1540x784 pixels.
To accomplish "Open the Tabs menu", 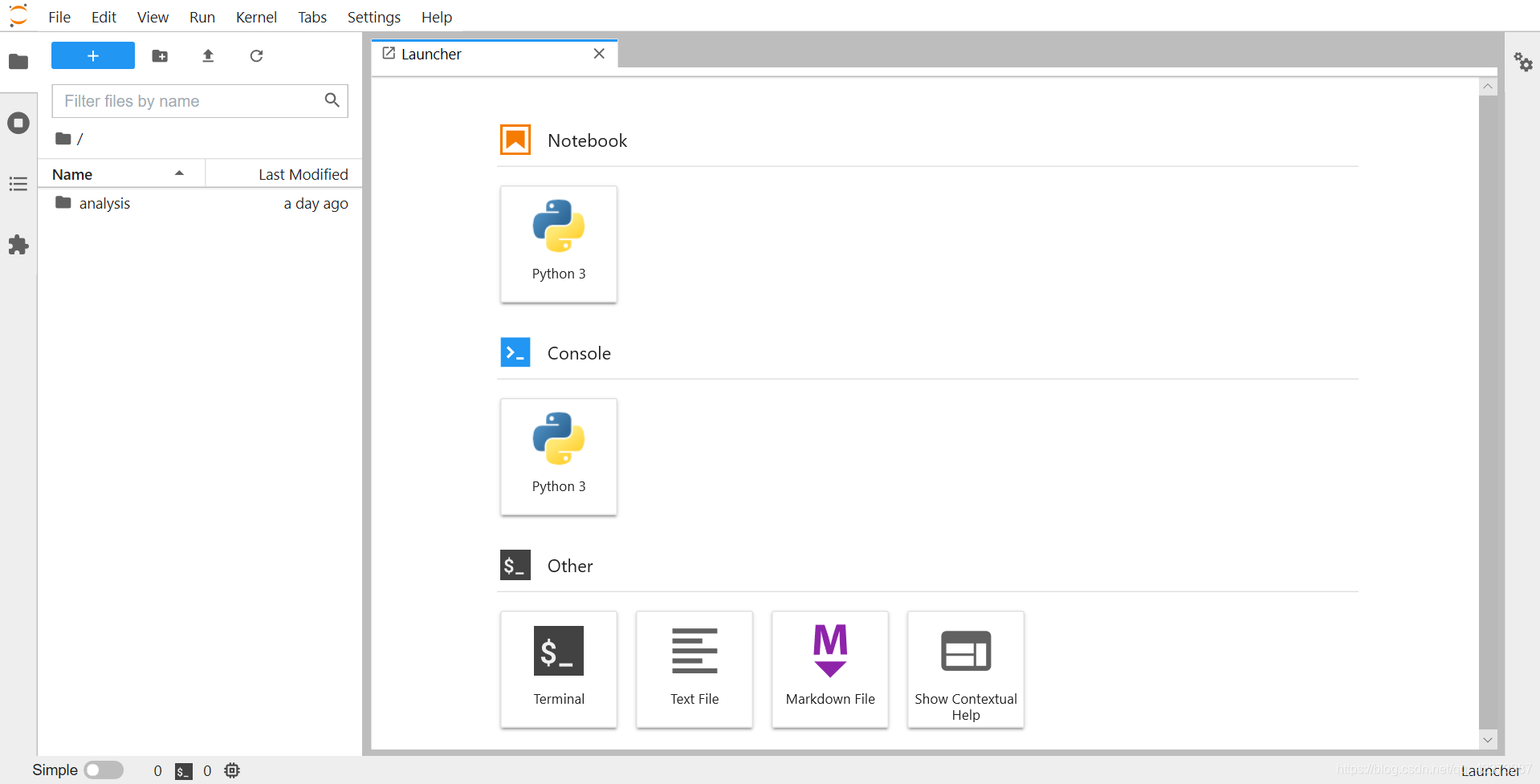I will click(312, 17).
